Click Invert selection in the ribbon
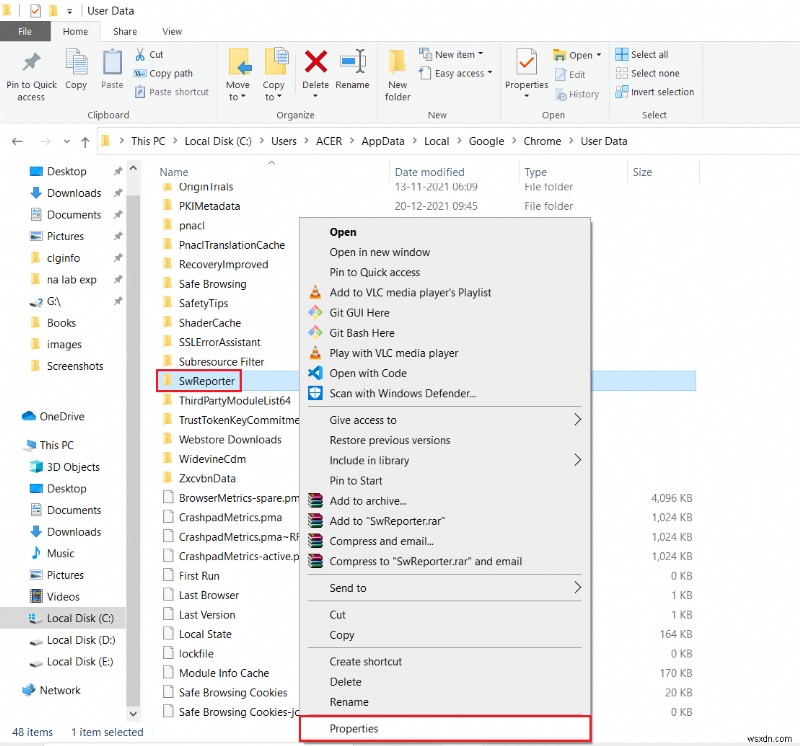The width and height of the screenshot is (800, 746). click(x=655, y=91)
